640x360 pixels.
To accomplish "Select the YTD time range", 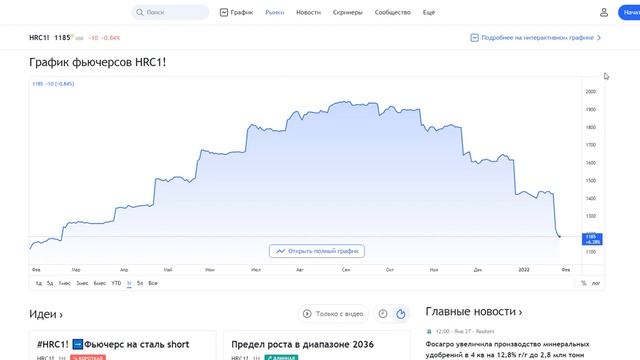I will click(x=116, y=283).
